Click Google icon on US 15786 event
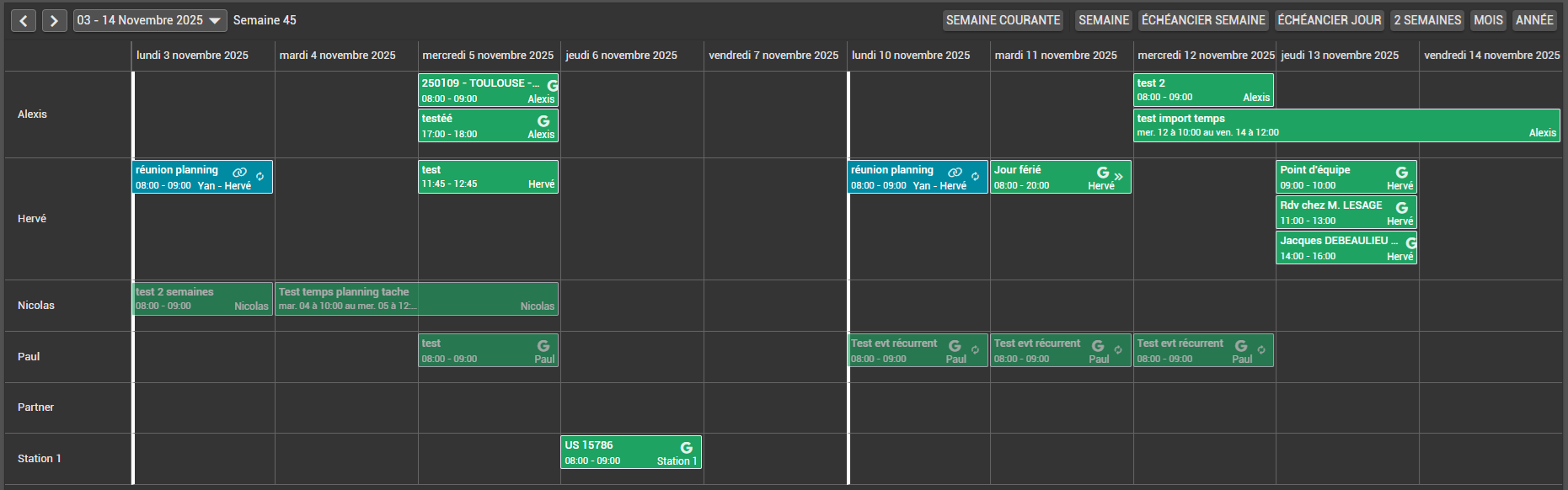The image size is (1568, 490). [x=687, y=448]
